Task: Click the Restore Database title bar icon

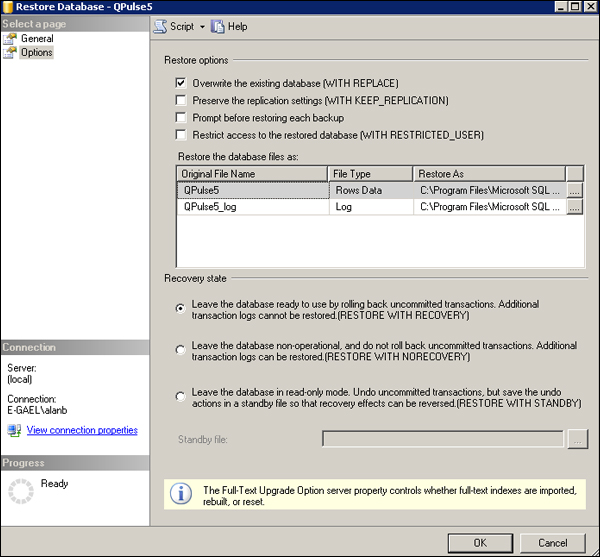Action: pyautogui.click(x=8, y=7)
